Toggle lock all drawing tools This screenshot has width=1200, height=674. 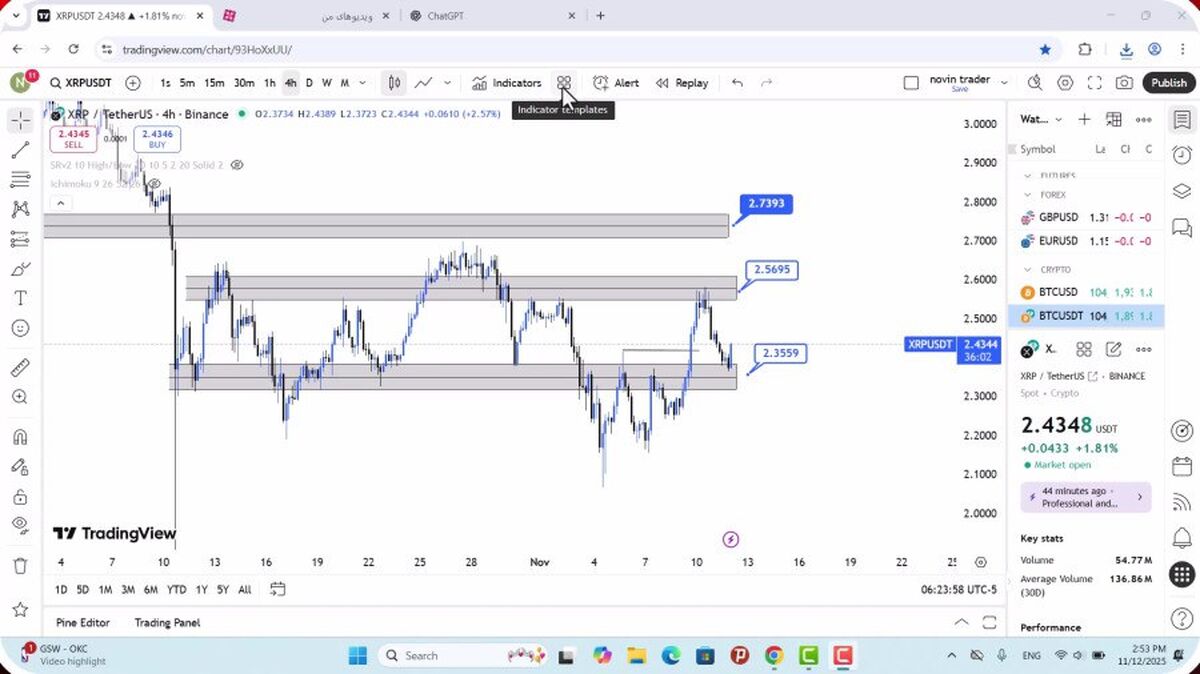[x=20, y=497]
